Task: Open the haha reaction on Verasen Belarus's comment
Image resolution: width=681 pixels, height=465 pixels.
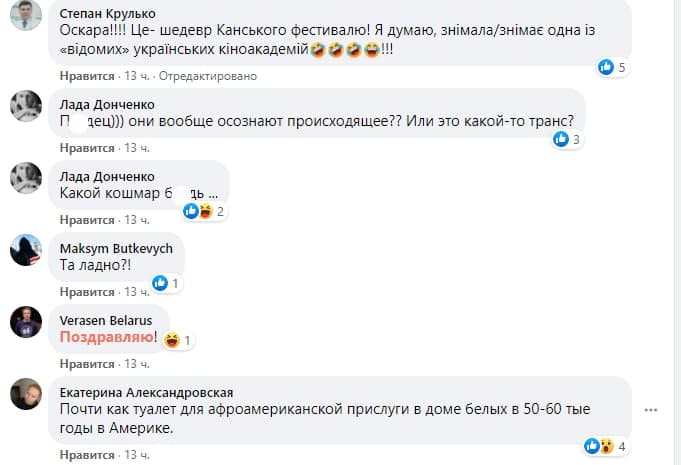Action: [171, 340]
